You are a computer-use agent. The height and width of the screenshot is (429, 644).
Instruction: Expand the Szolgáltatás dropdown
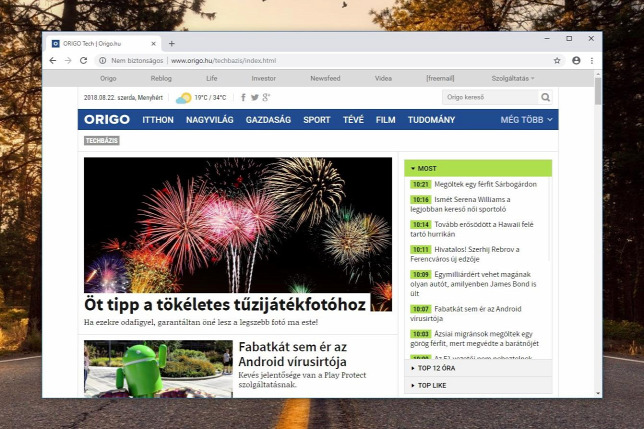coord(513,78)
